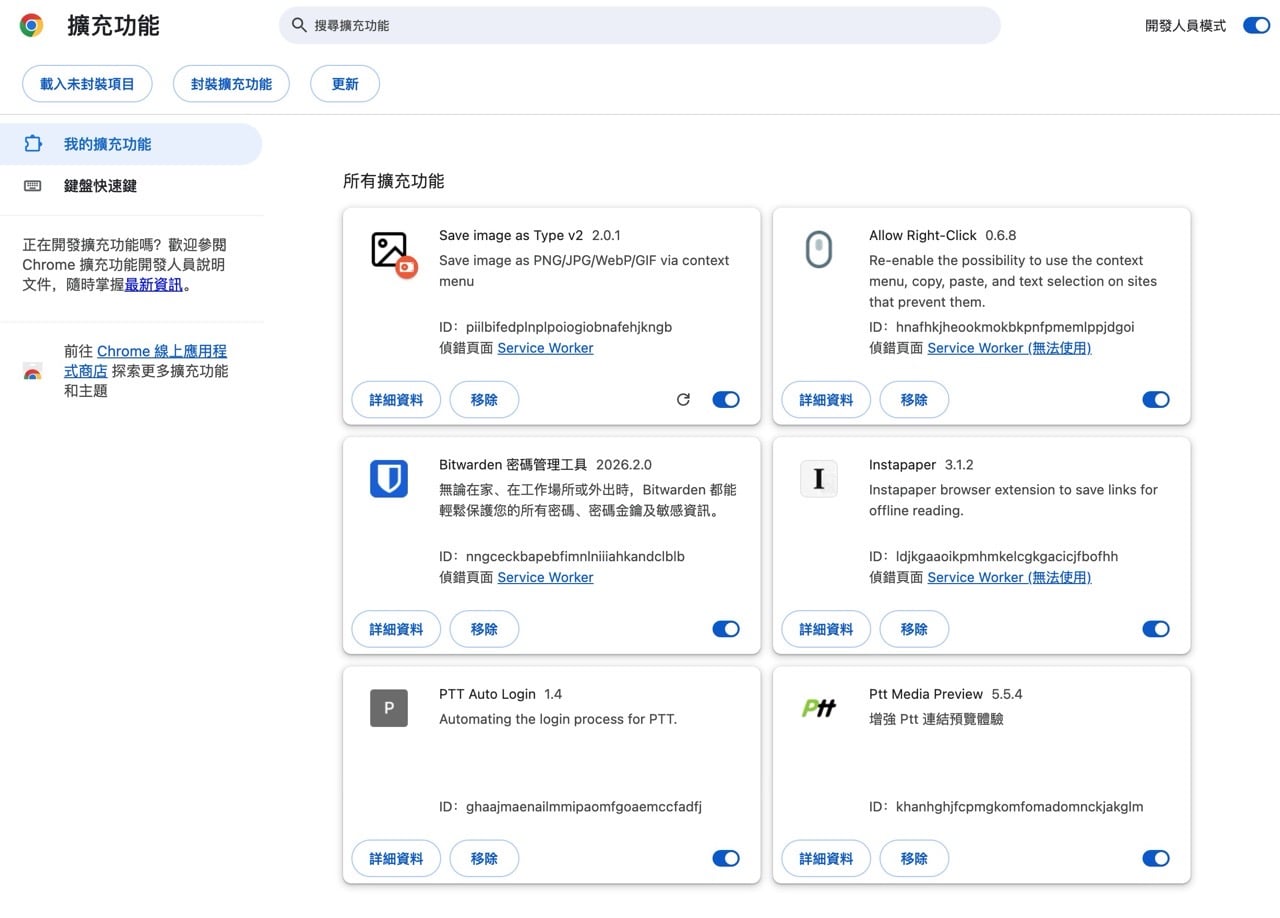Click the 搜尋擴充功能 search field
The width and height of the screenshot is (1280, 918).
[x=640, y=25]
